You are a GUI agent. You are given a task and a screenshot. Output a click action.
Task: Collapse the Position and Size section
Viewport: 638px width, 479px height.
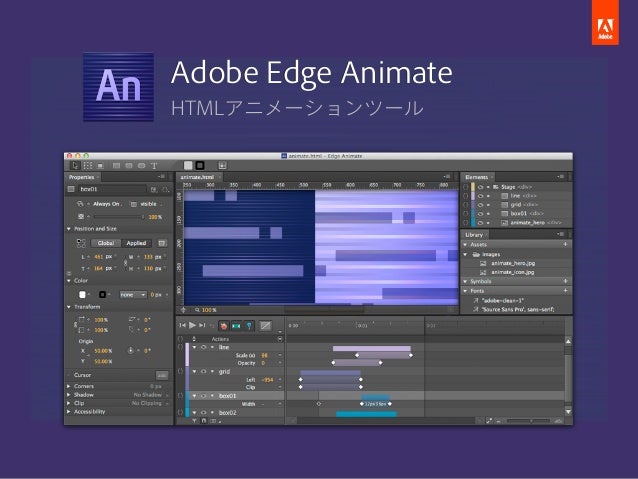(x=69, y=229)
